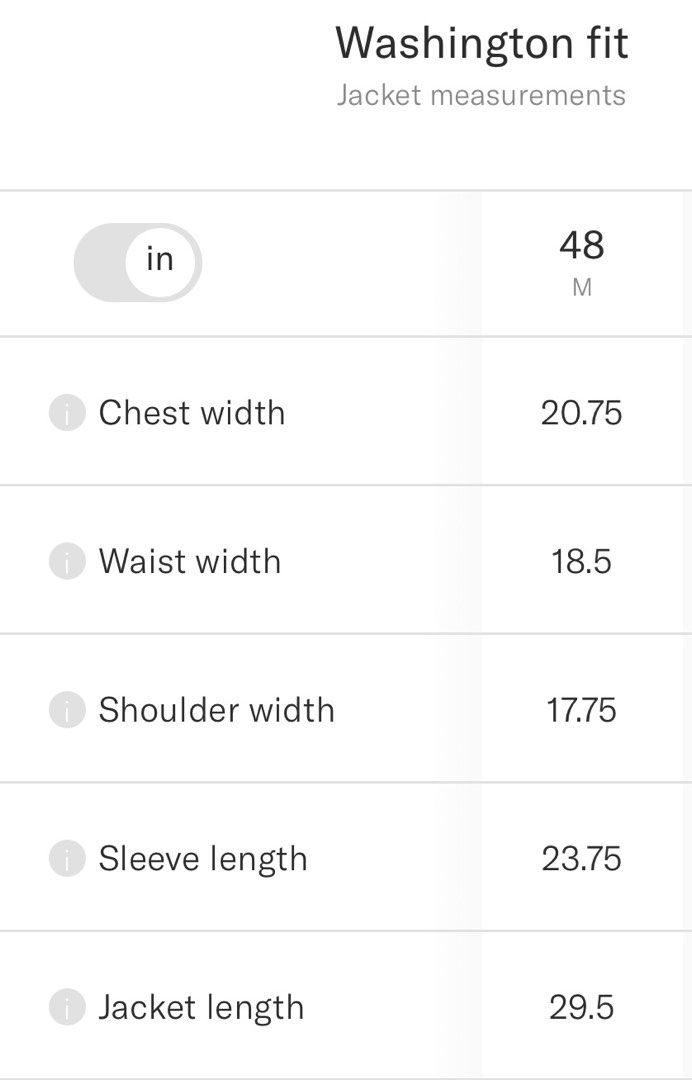This screenshot has height=1080, width=692.
Task: Click the 'in' knob label
Action: pos(160,260)
